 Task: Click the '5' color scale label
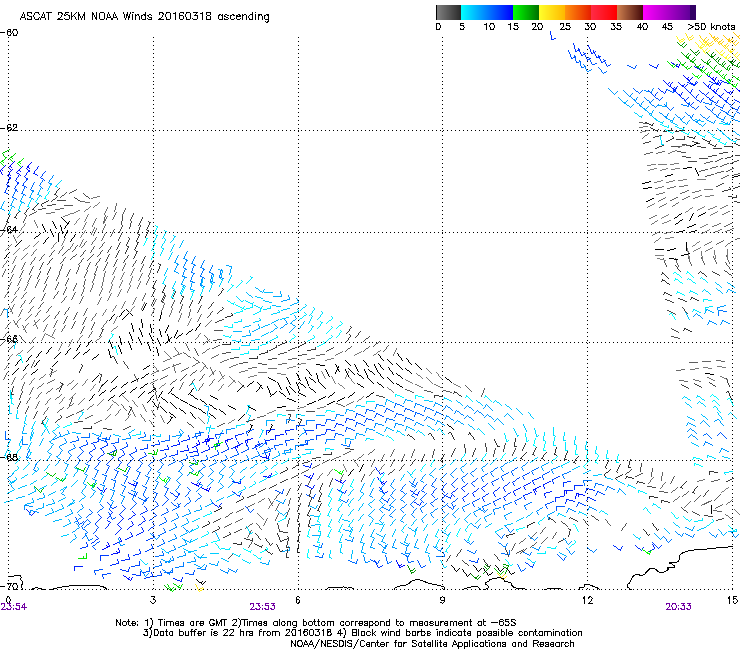462,27
